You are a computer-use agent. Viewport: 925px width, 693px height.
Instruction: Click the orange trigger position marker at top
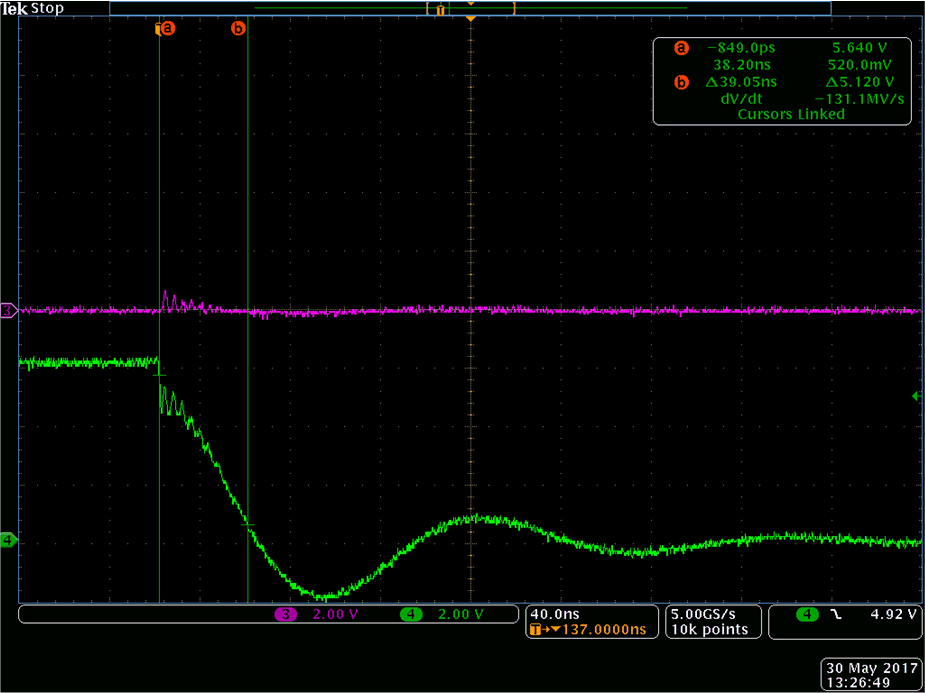click(x=470, y=19)
